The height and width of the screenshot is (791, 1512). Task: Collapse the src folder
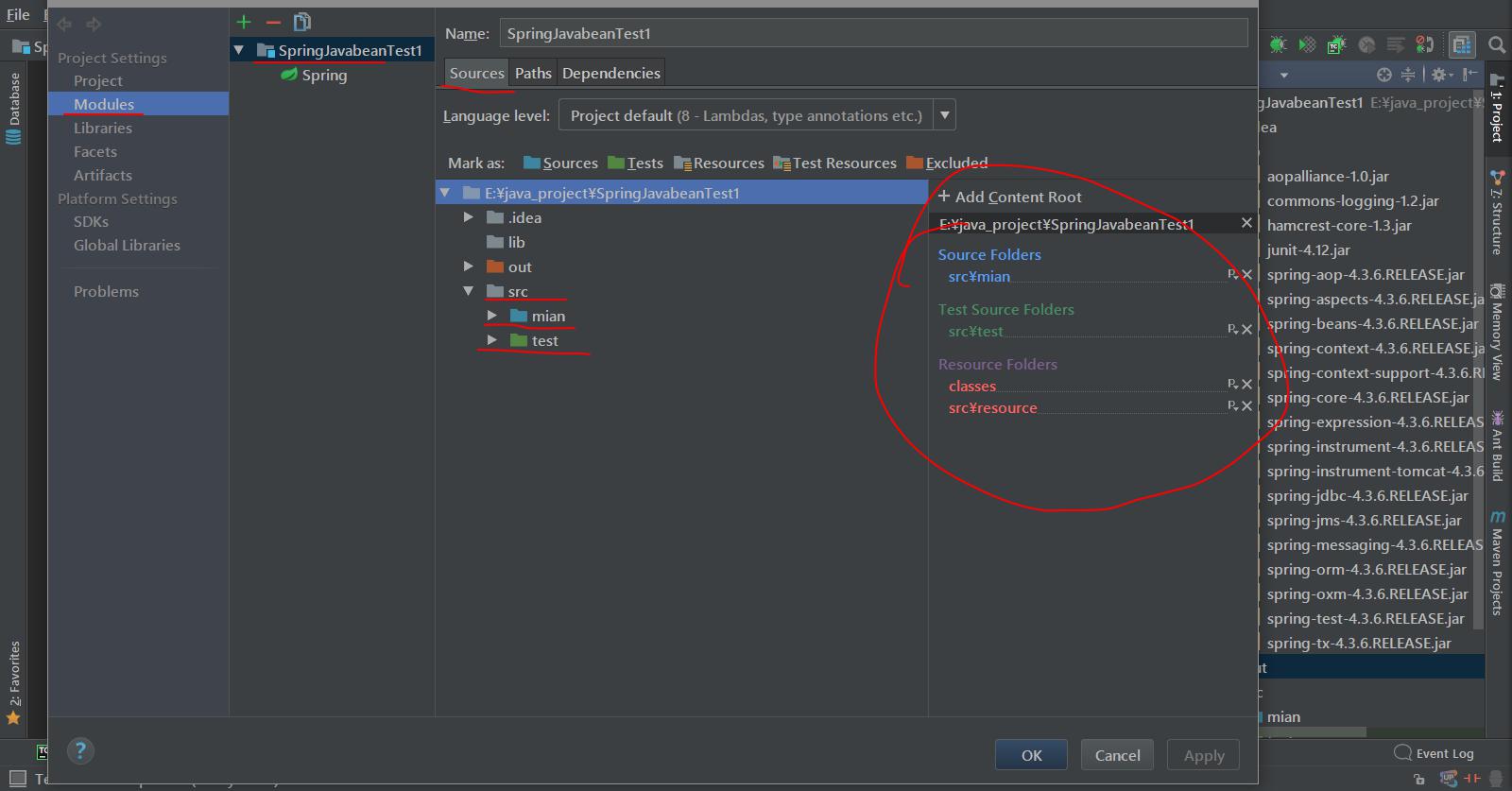pos(468,291)
